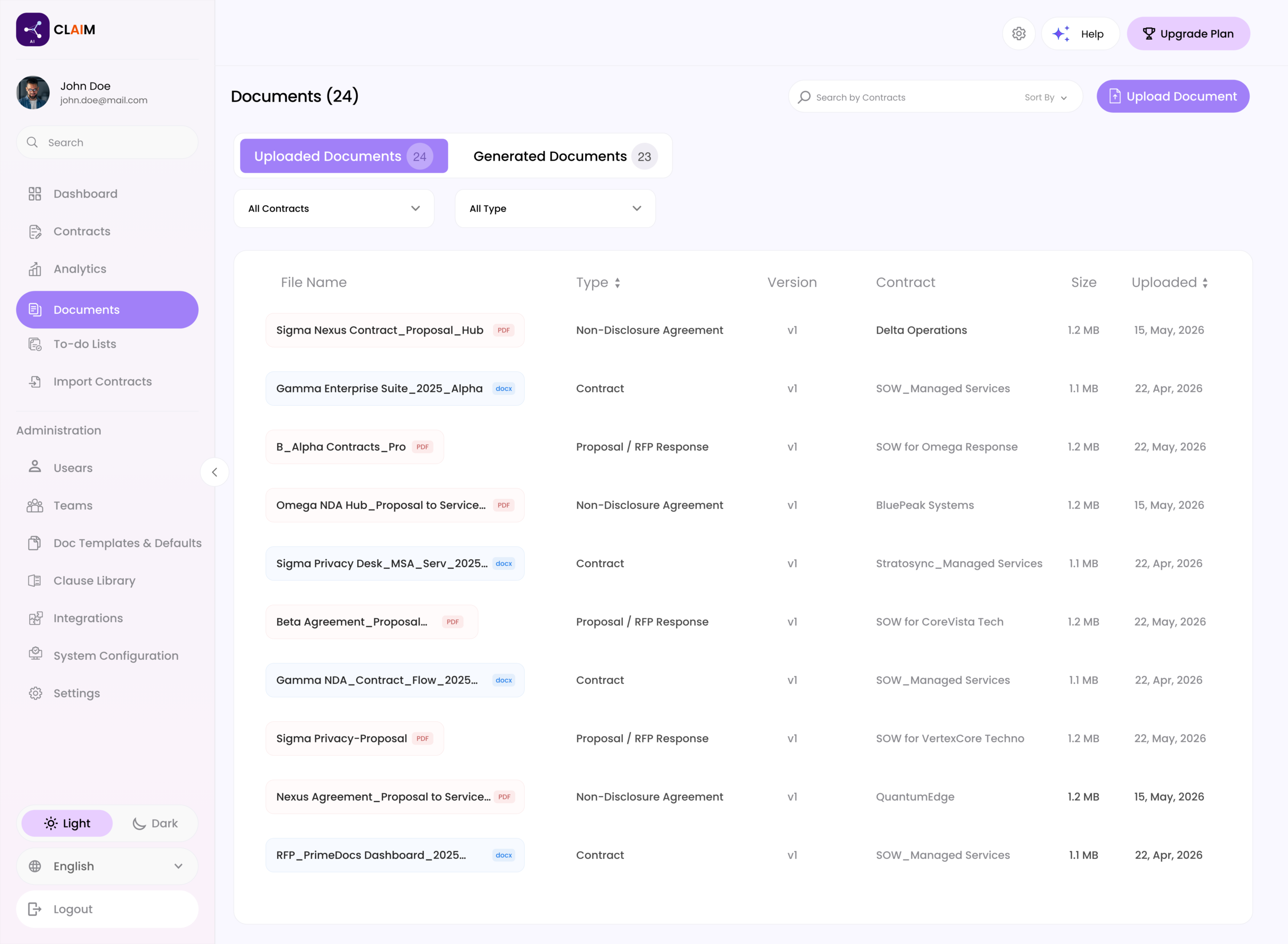The height and width of the screenshot is (944, 1288).
Task: Click the magnifier icon in Search by Contracts
Action: pos(804,97)
